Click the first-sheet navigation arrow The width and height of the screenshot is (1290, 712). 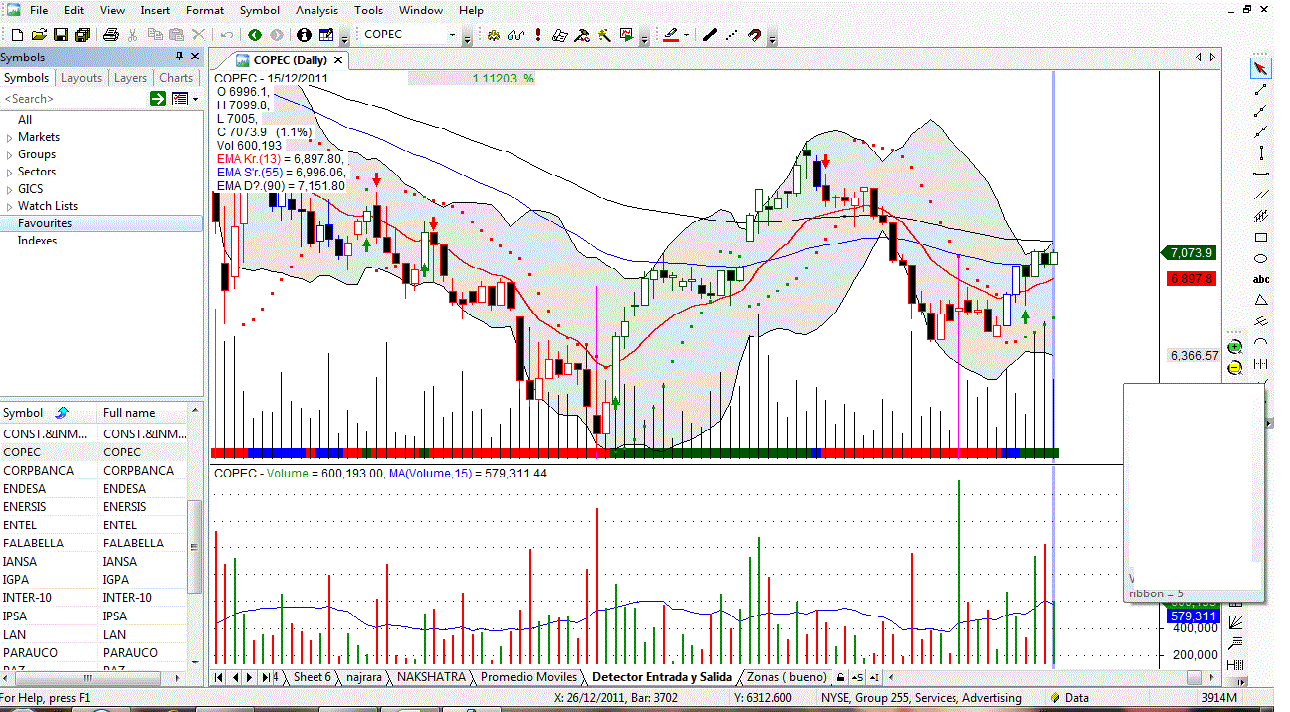pos(220,677)
